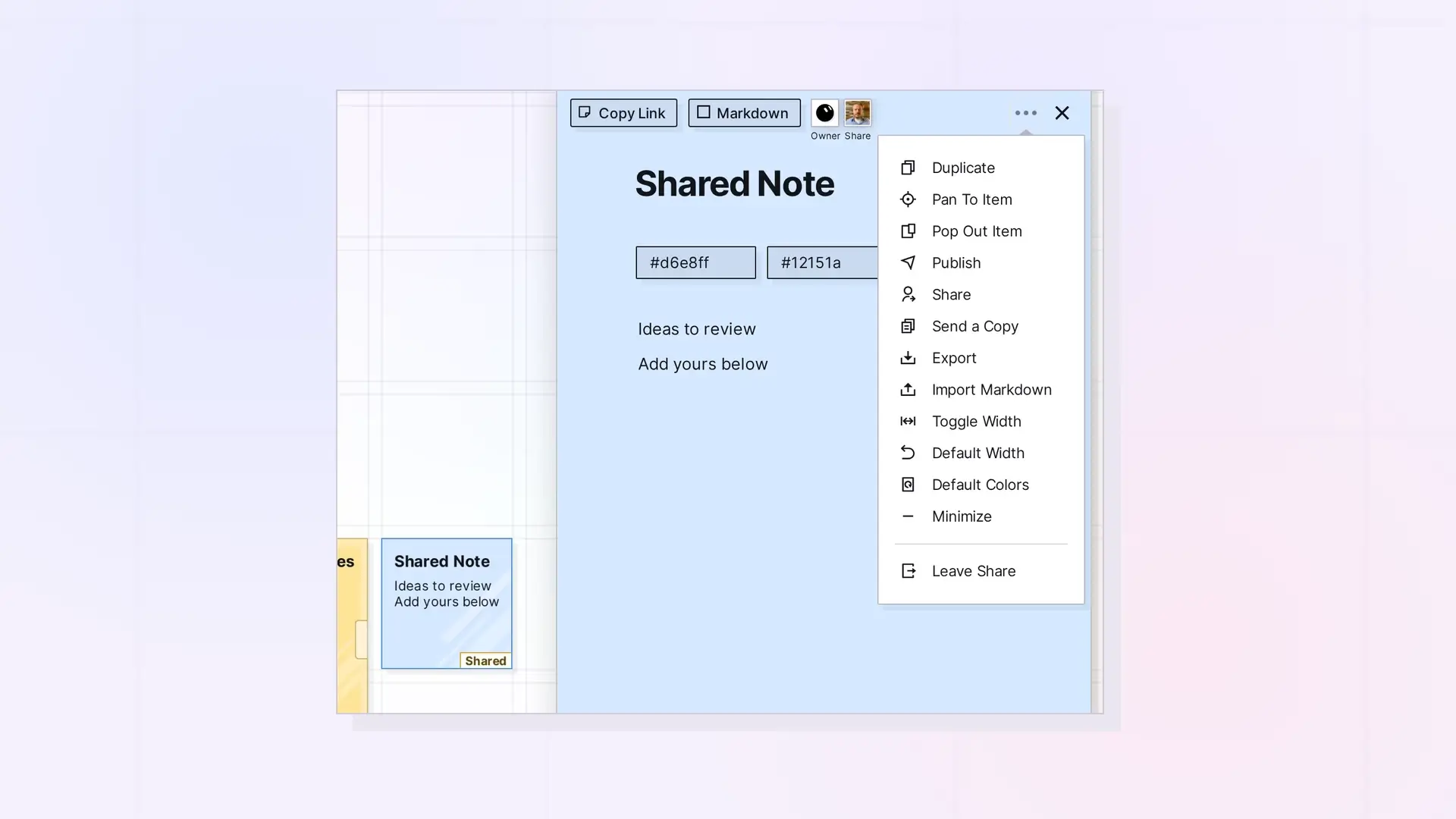Screen dimensions: 1456x819
Task: Click the Send a Copy icon
Action: (x=908, y=326)
